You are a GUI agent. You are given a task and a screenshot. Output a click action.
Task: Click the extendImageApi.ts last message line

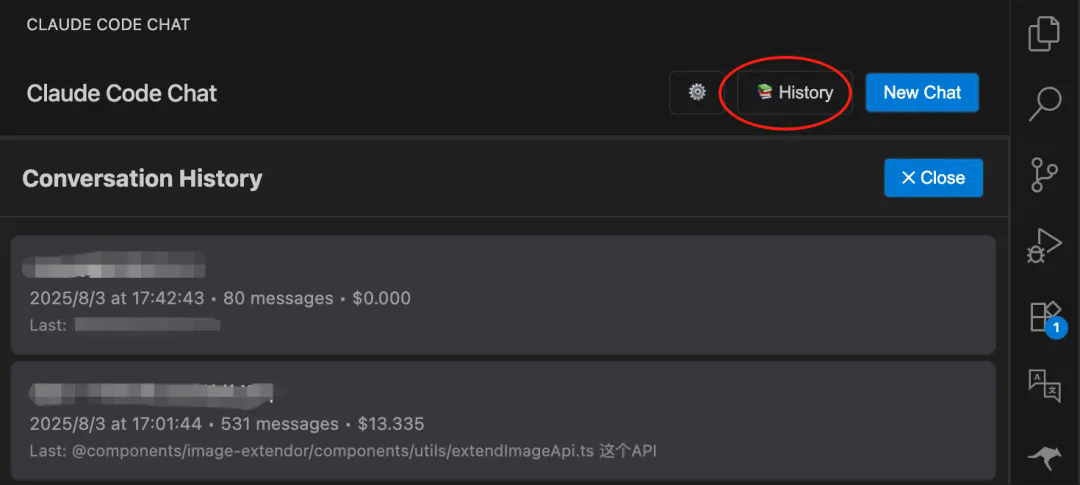pyautogui.click(x=343, y=452)
